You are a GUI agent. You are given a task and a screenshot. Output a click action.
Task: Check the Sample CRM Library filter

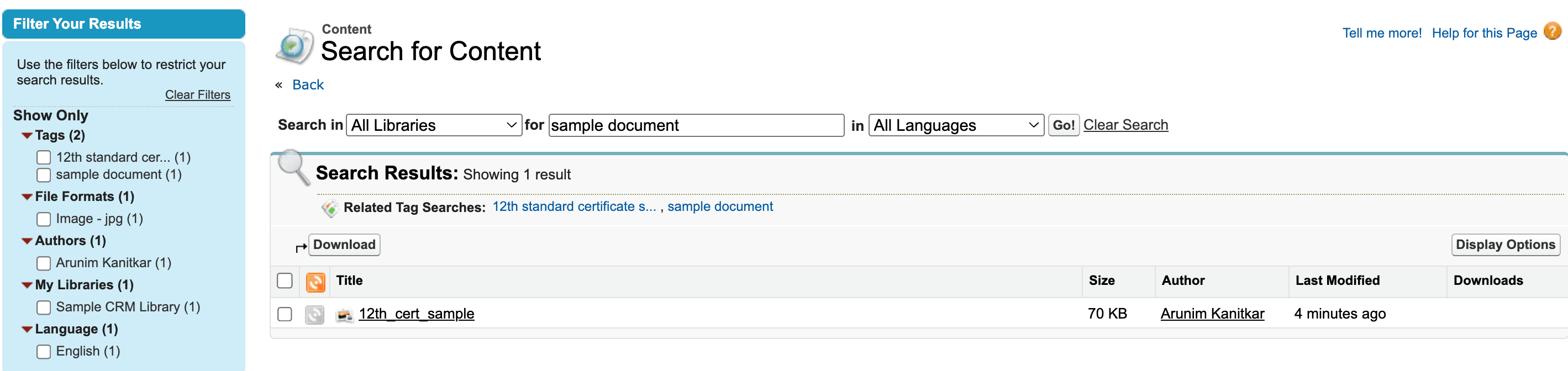44,308
